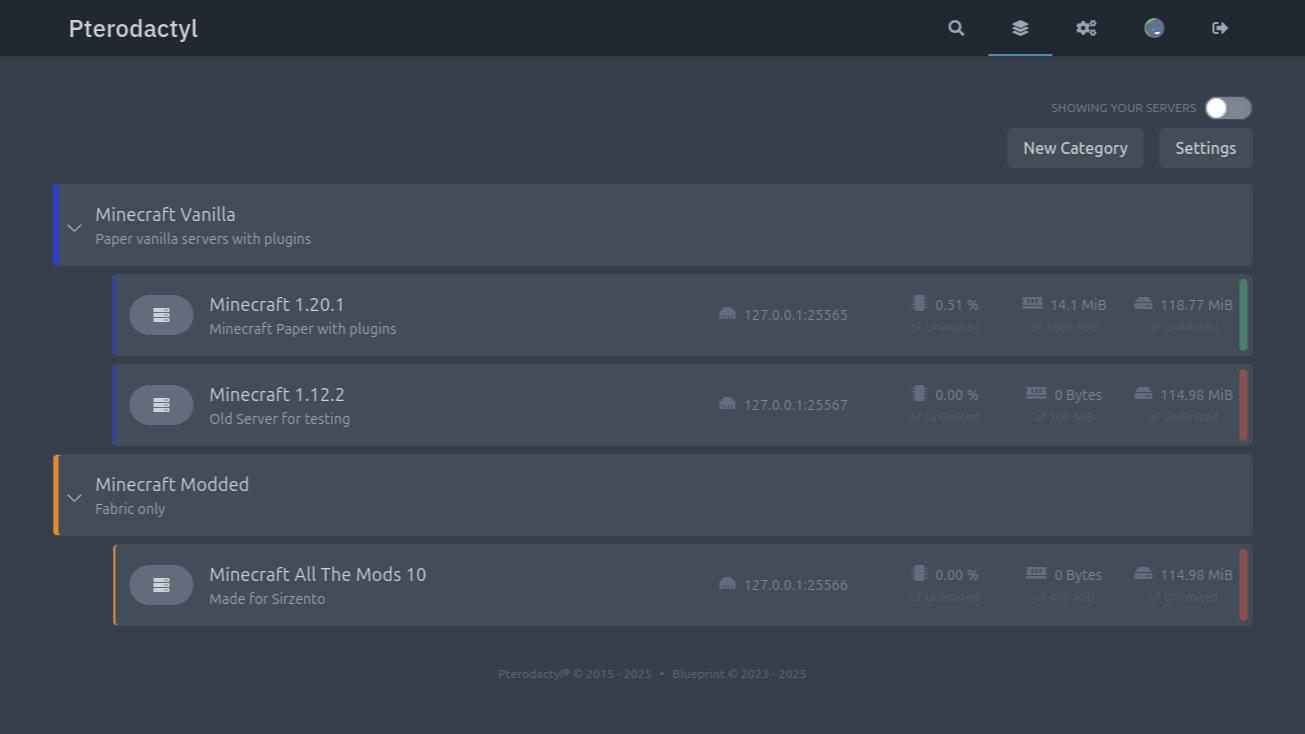The width and height of the screenshot is (1305, 734).
Task: Open the search icon in top navigation
Action: pos(956,28)
